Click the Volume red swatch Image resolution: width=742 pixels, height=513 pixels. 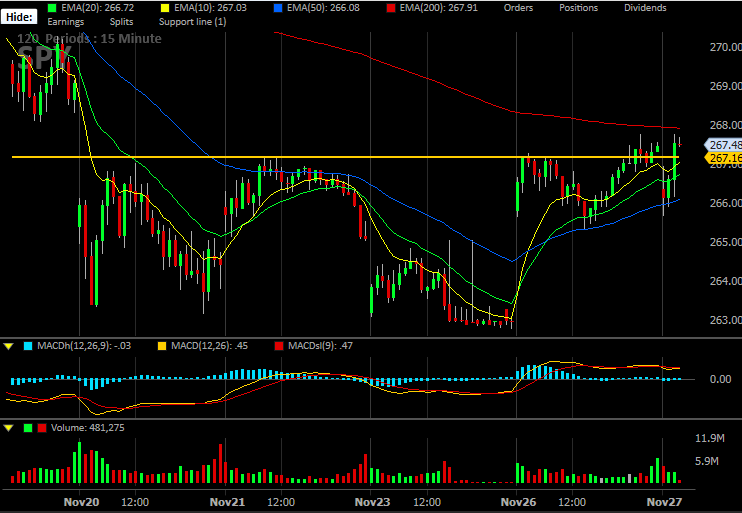point(42,428)
